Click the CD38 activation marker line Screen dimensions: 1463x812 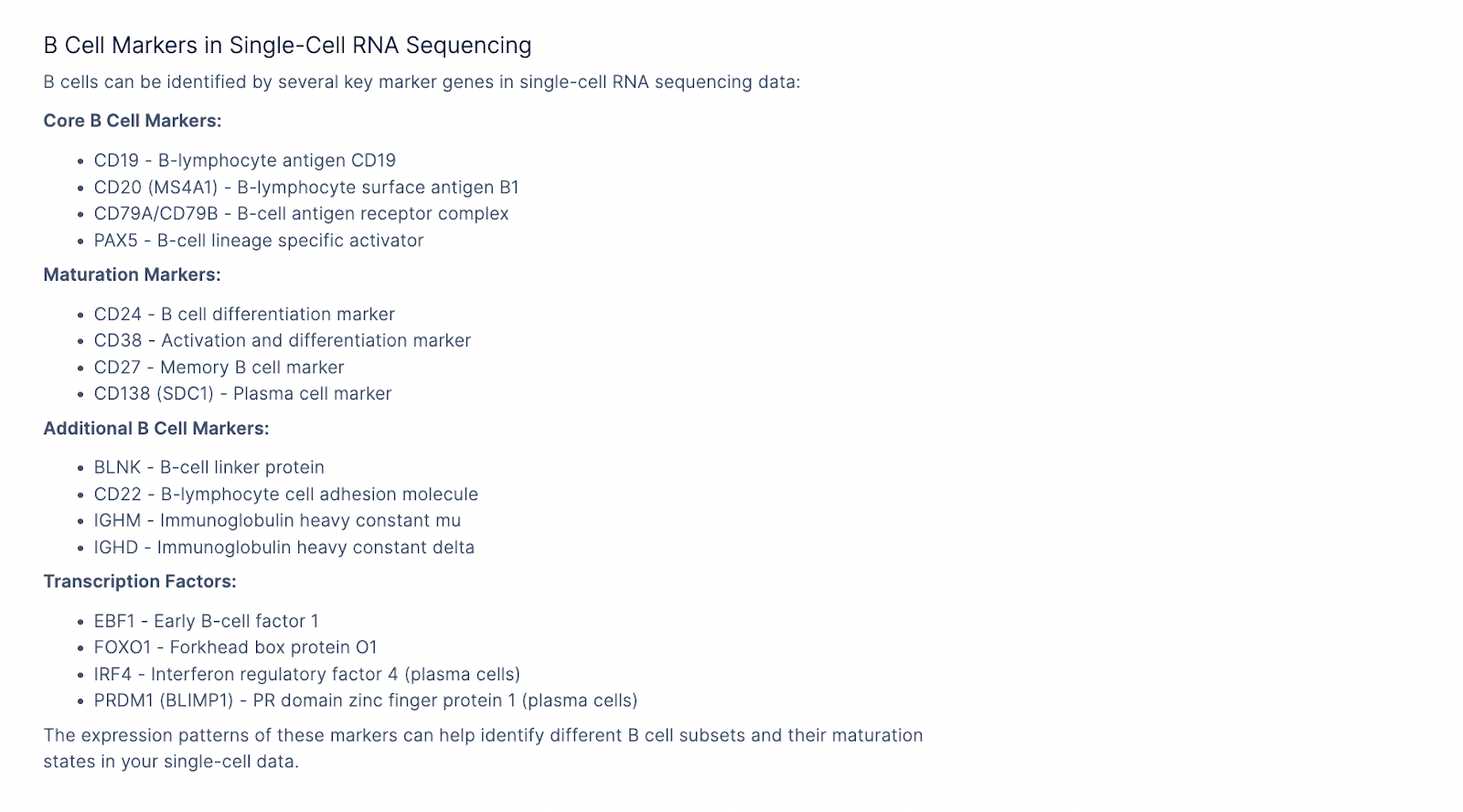pyautogui.click(x=283, y=340)
